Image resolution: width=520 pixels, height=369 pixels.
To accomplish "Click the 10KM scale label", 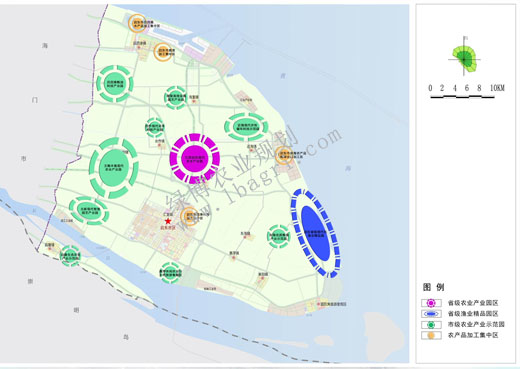I will [497, 88].
